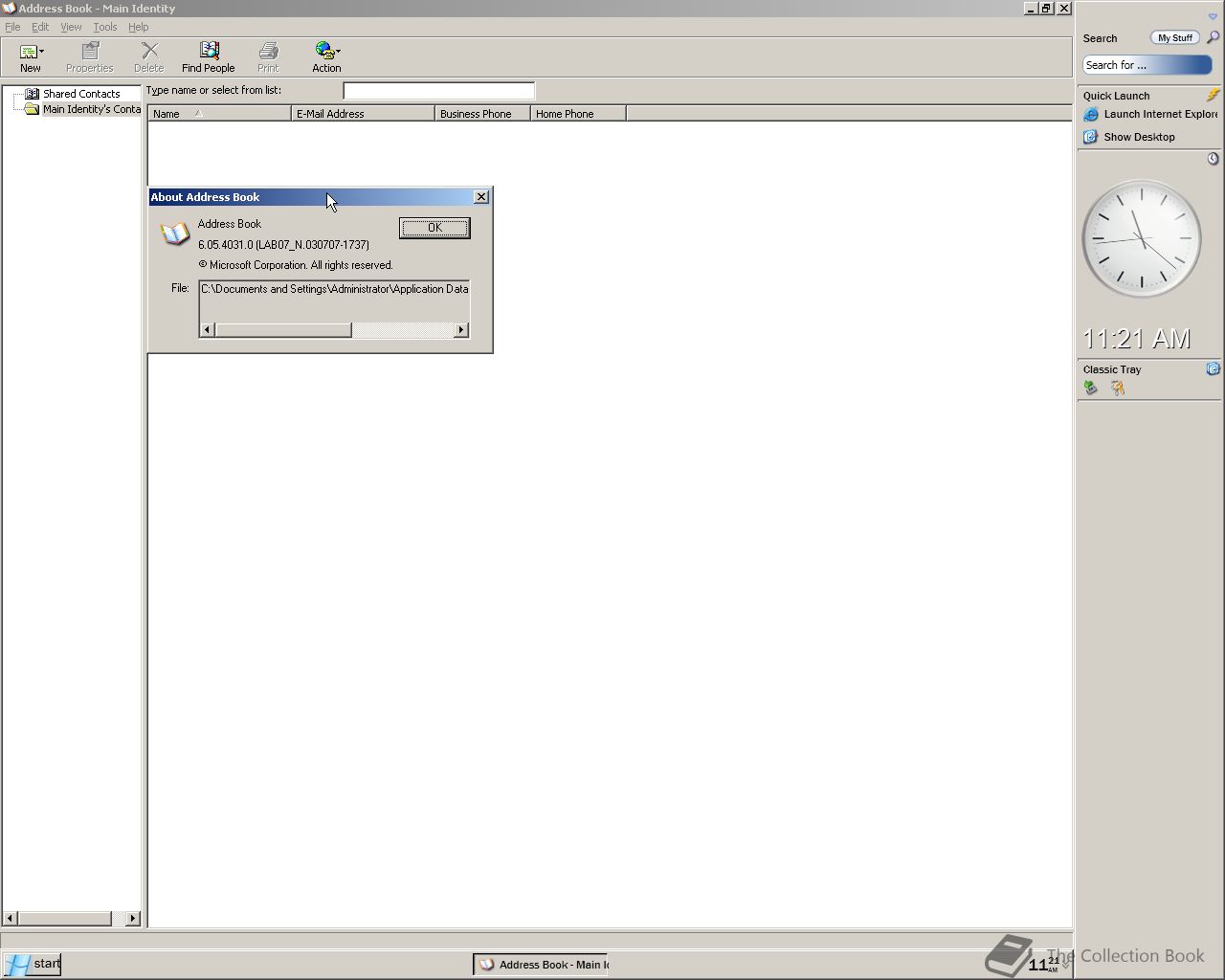The height and width of the screenshot is (980, 1225).
Task: Click OK in About Address Book dialog
Action: click(434, 228)
